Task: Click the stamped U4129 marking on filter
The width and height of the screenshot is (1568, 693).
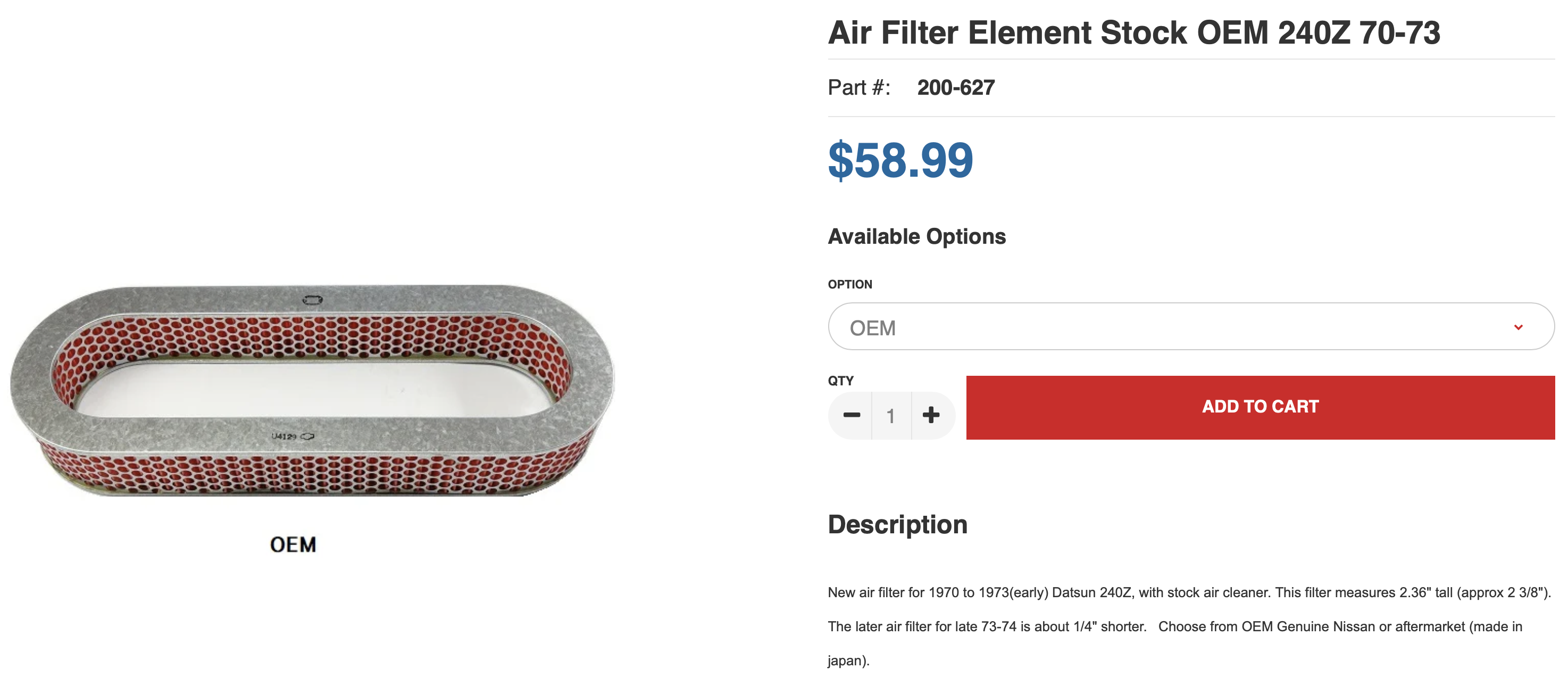Action: [x=283, y=436]
